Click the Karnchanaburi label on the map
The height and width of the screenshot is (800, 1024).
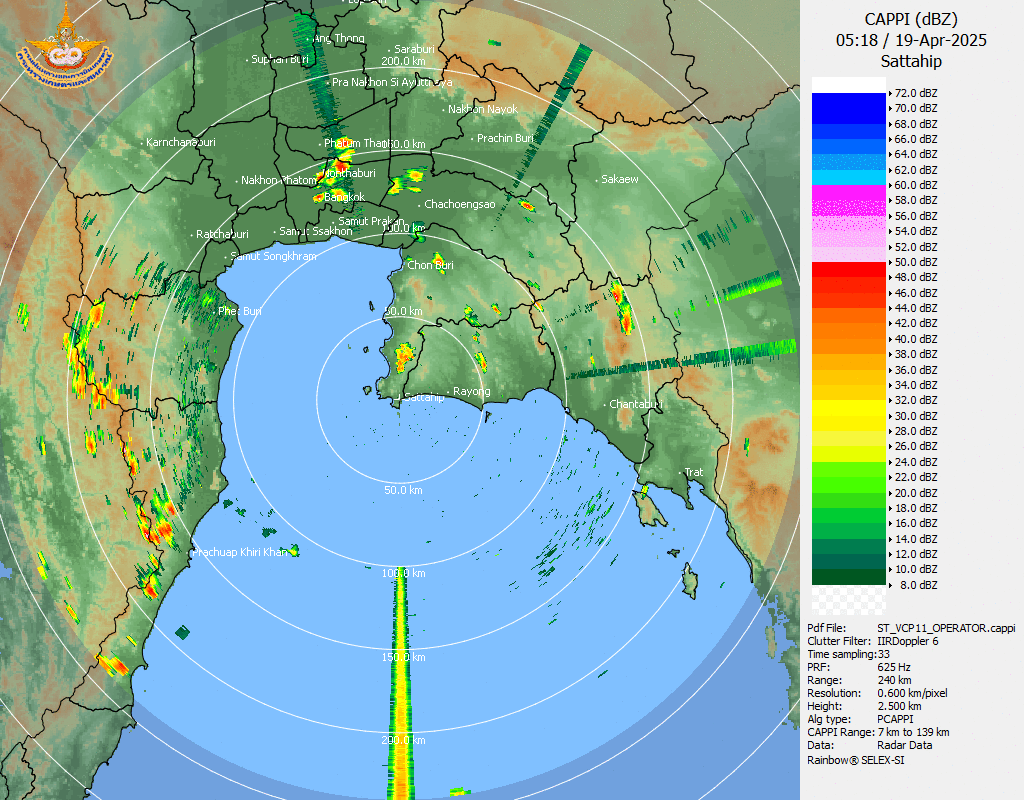coord(181,142)
